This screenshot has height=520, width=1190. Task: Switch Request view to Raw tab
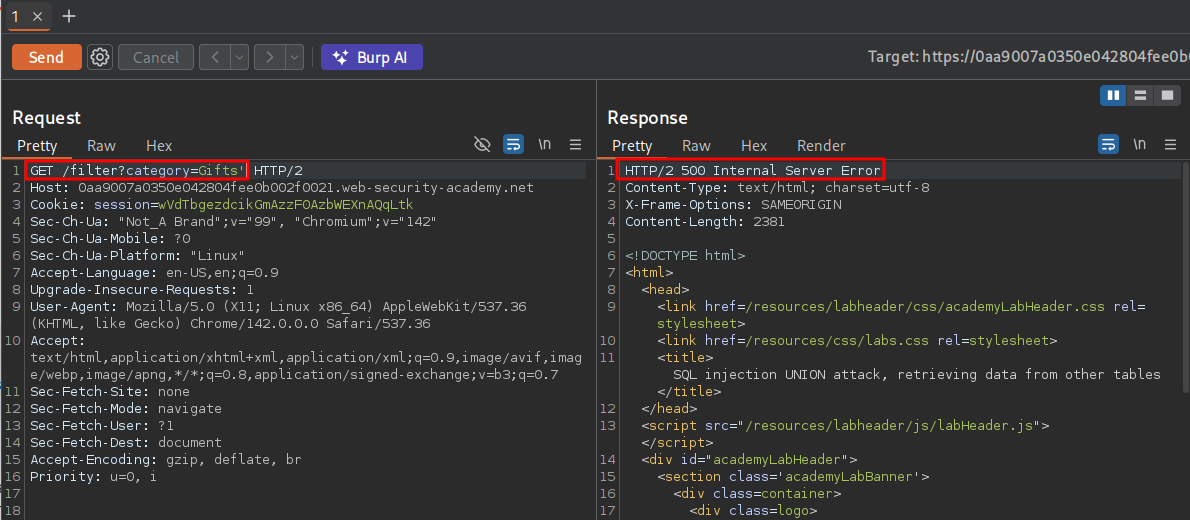coord(101,146)
